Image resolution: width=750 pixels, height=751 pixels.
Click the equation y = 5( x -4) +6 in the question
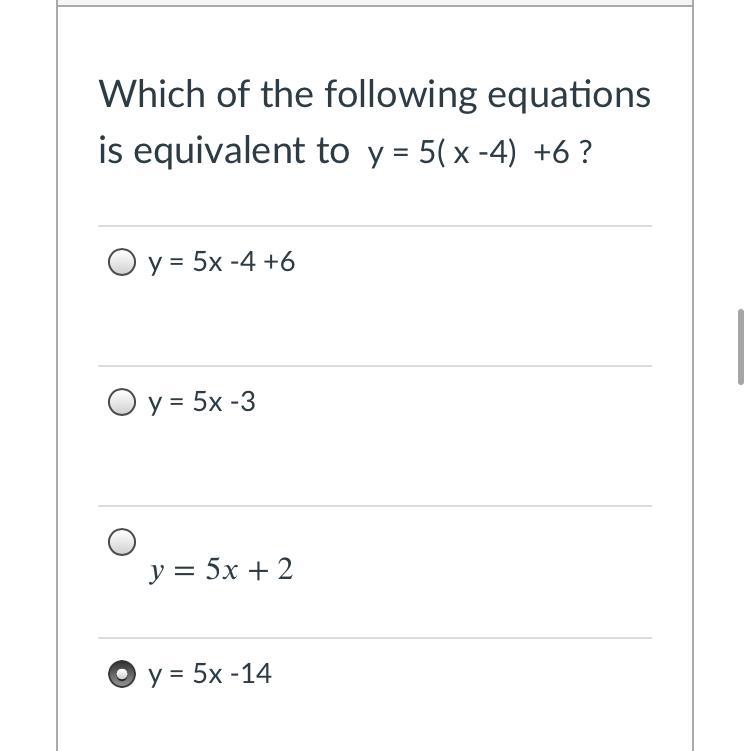pos(470,153)
